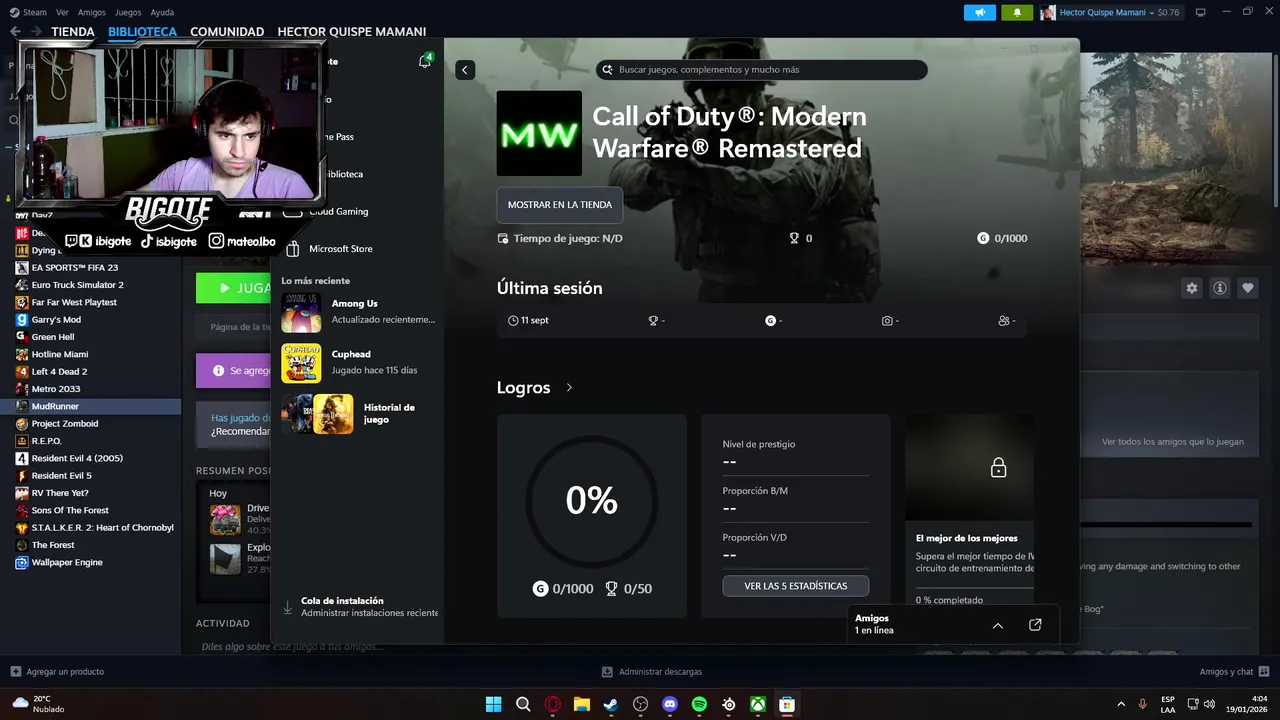Open Steam Biblioteca tab
The height and width of the screenshot is (720, 1280).
click(142, 32)
